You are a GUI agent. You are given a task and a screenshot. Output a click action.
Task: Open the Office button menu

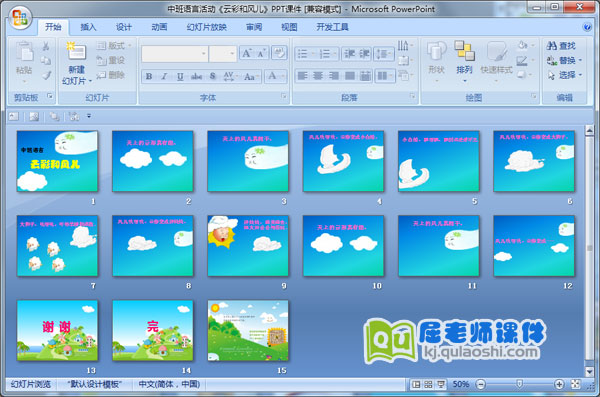coord(20,18)
